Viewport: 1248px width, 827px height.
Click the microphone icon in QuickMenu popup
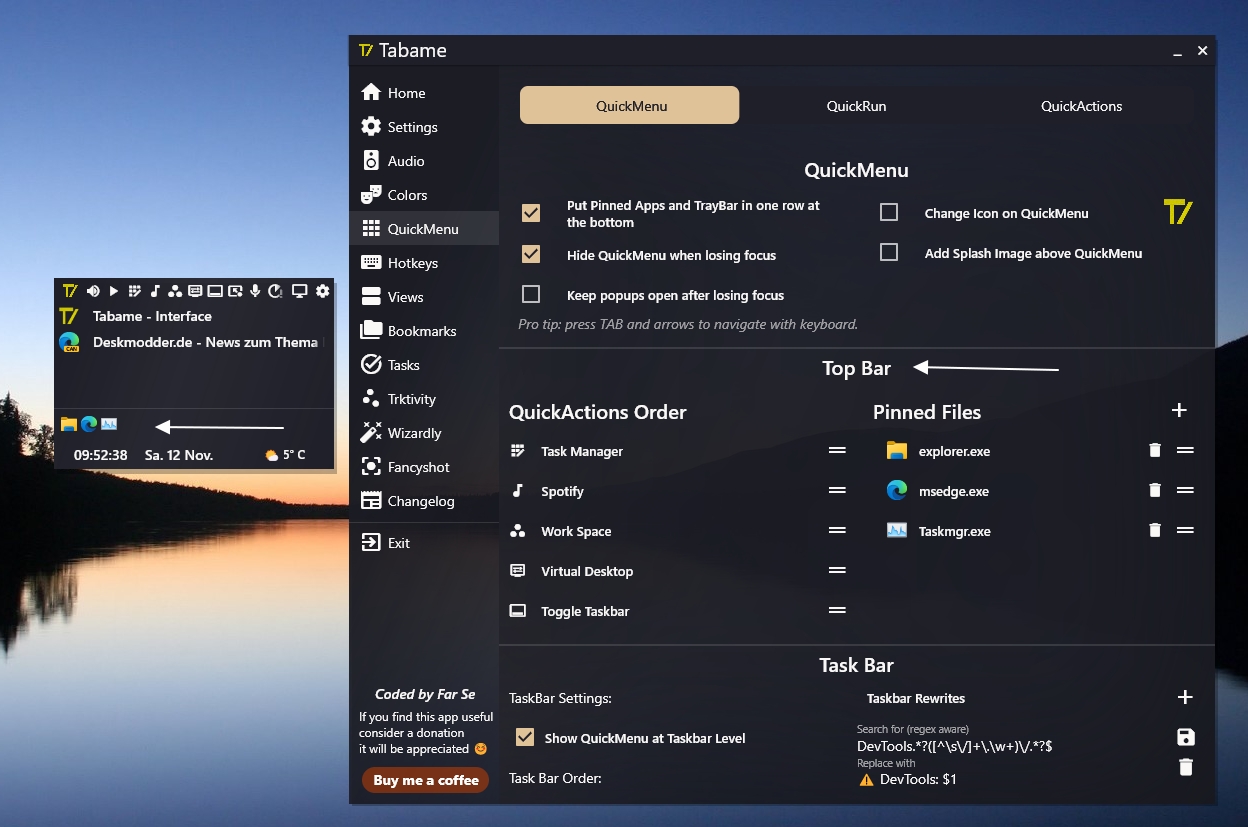[x=255, y=291]
